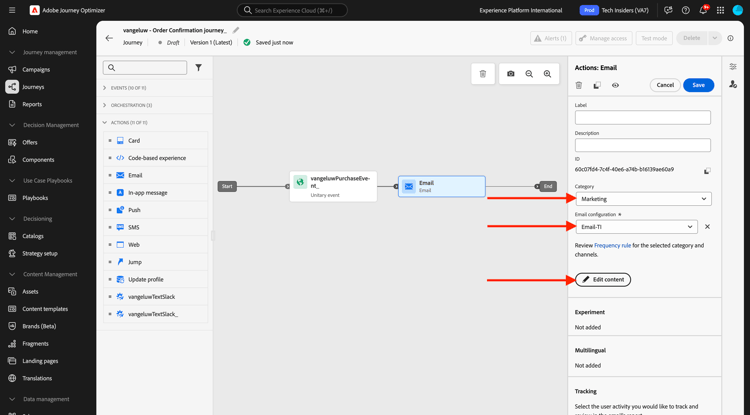Select the Push action
Image resolution: width=750 pixels, height=415 pixels.
[x=156, y=210]
